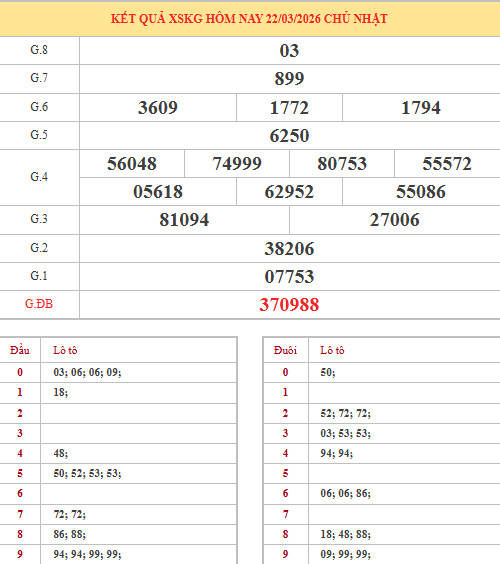Select the Đuôi row "09; 99; 99;"
Image resolution: width=500 pixels, height=564 pixels.
click(345, 554)
